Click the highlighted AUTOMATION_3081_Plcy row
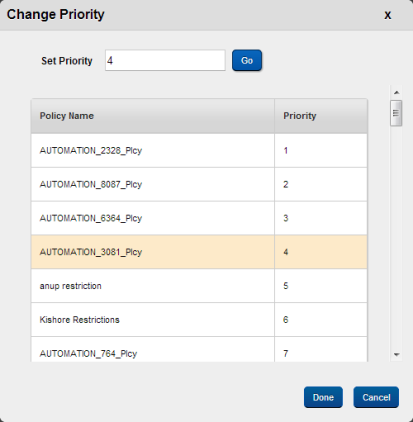413x422 pixels. [x=199, y=252]
